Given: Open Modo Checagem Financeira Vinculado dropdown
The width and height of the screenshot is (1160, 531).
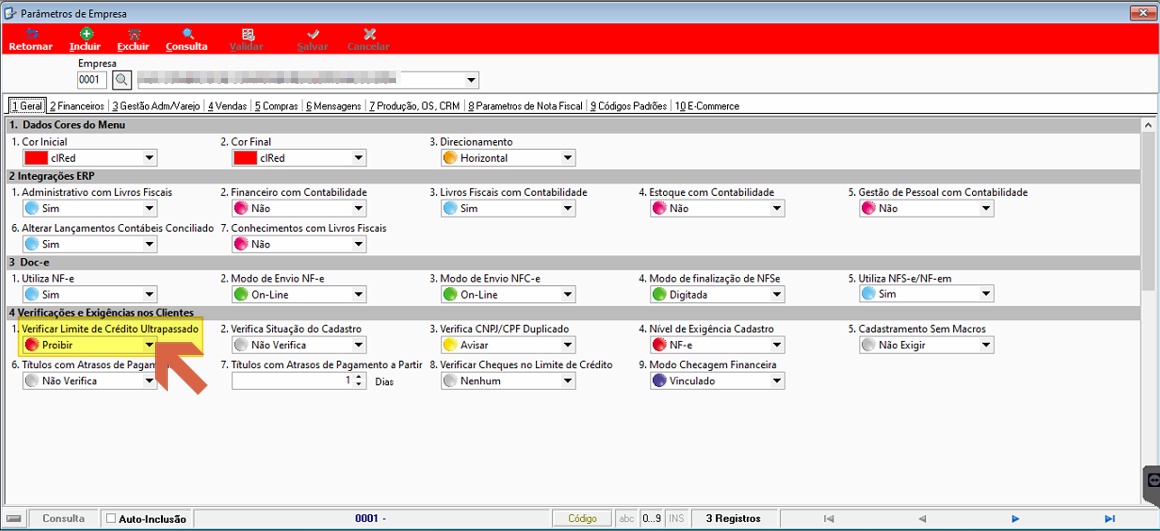Looking at the screenshot, I should point(777,381).
